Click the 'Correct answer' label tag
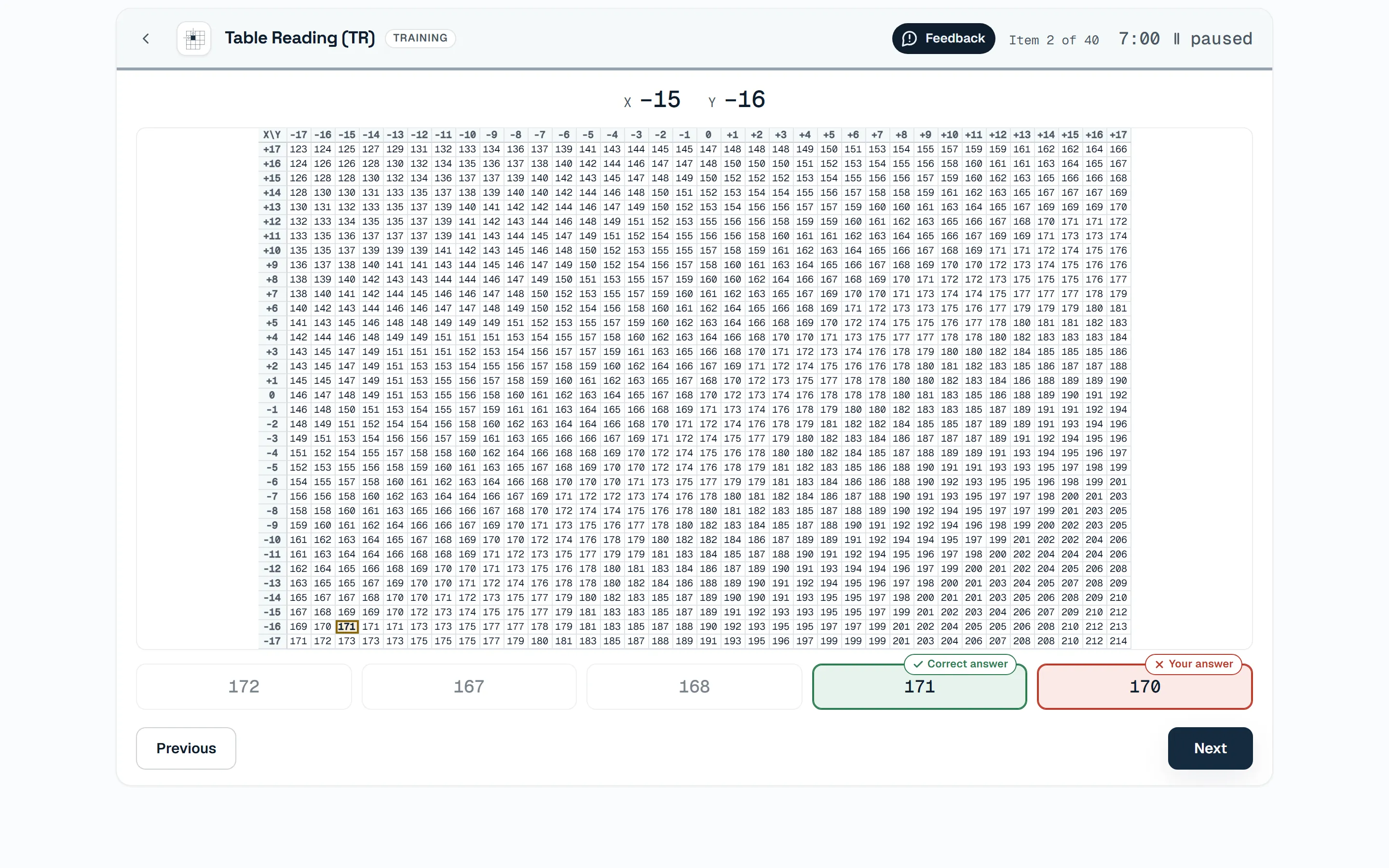The height and width of the screenshot is (868, 1389). pos(960,664)
